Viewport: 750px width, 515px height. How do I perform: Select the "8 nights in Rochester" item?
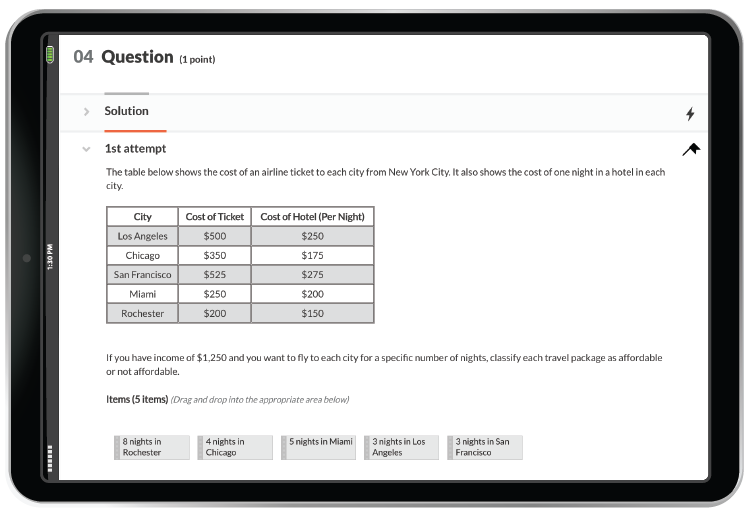coord(152,447)
